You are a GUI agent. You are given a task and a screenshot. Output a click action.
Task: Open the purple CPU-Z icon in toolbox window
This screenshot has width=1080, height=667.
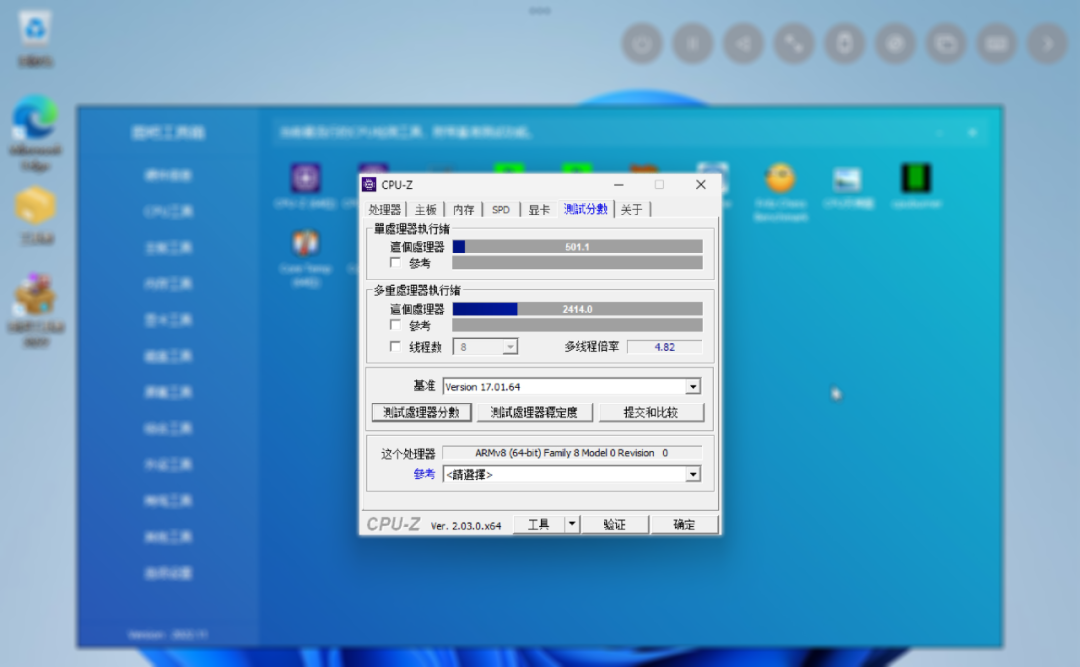pyautogui.click(x=305, y=178)
